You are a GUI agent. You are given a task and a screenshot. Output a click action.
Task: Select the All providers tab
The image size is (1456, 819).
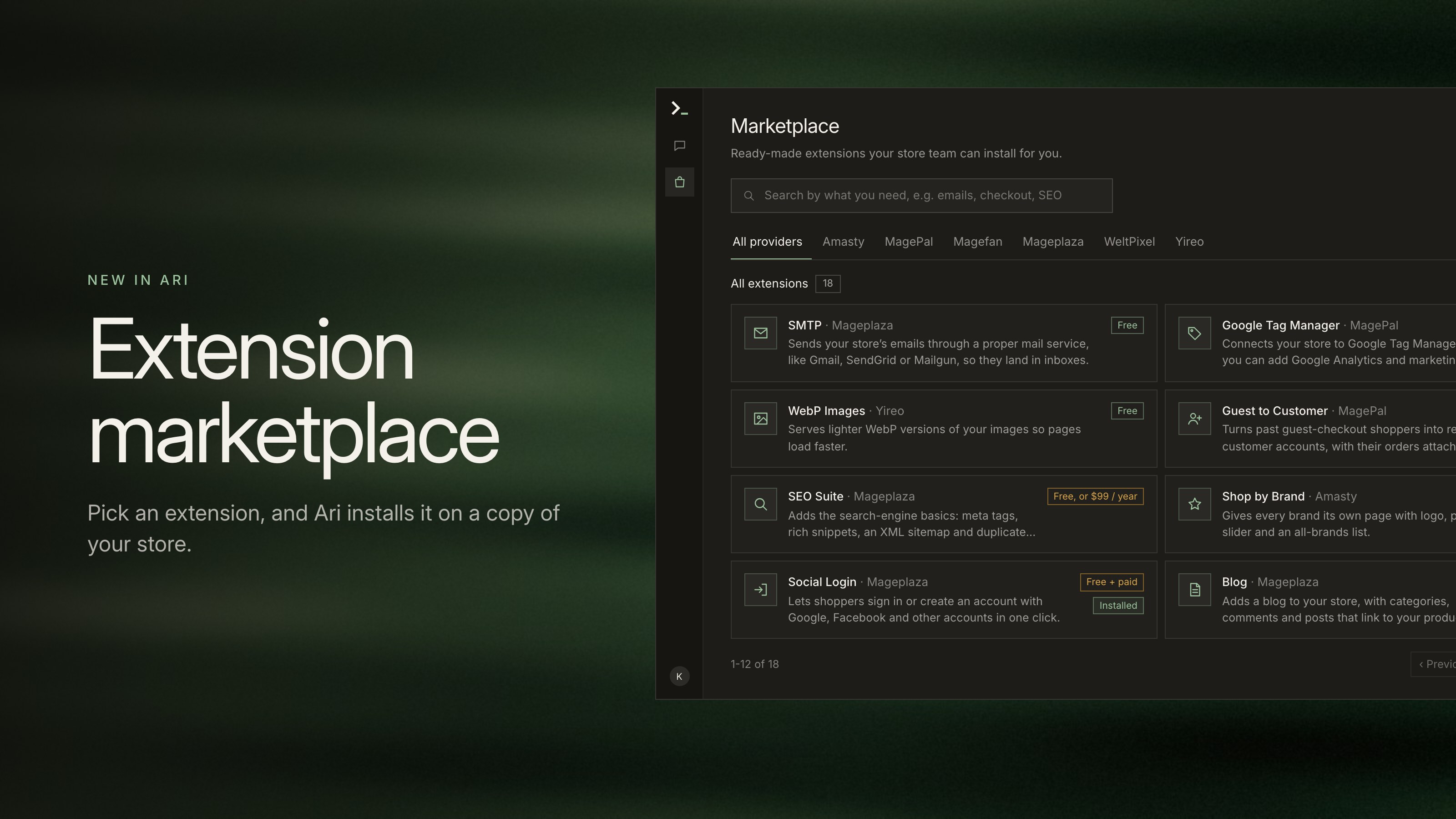click(767, 242)
